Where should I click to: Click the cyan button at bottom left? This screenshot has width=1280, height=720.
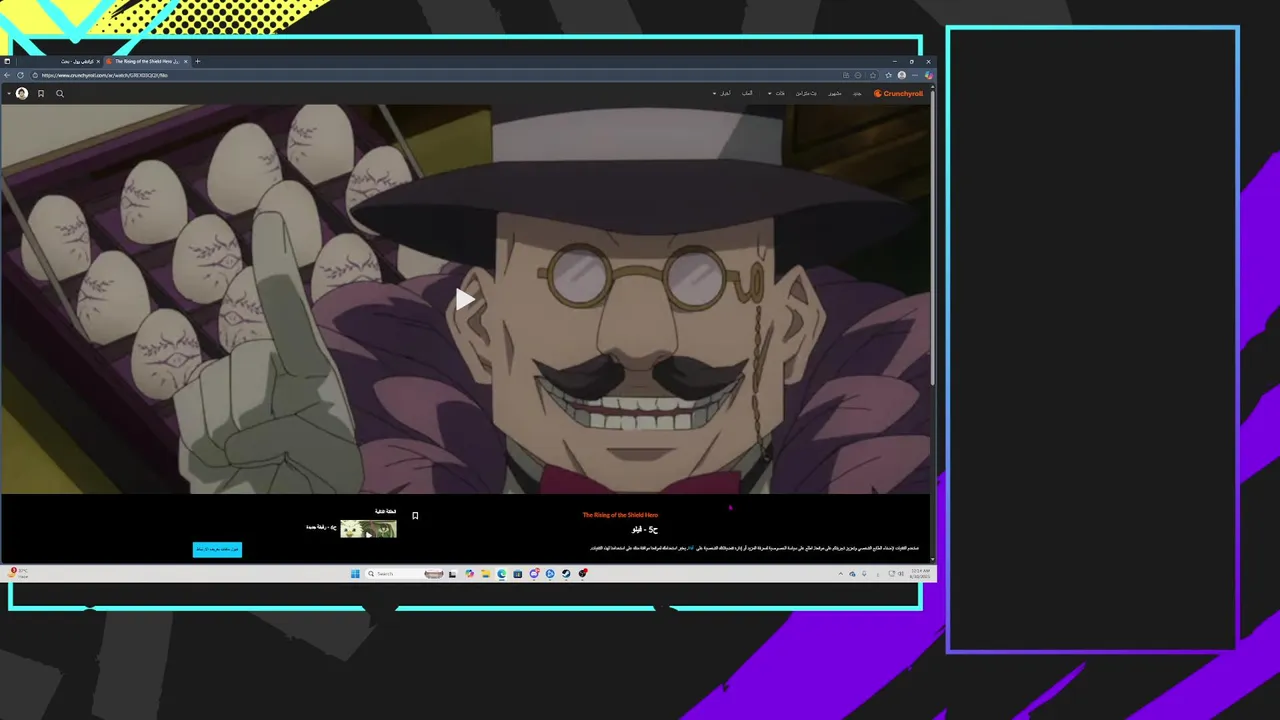coord(217,549)
